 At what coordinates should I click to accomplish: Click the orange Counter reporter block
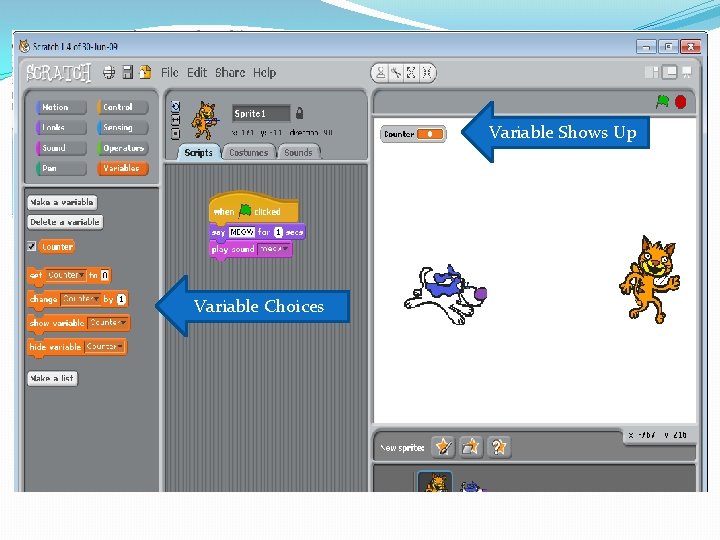(57, 247)
